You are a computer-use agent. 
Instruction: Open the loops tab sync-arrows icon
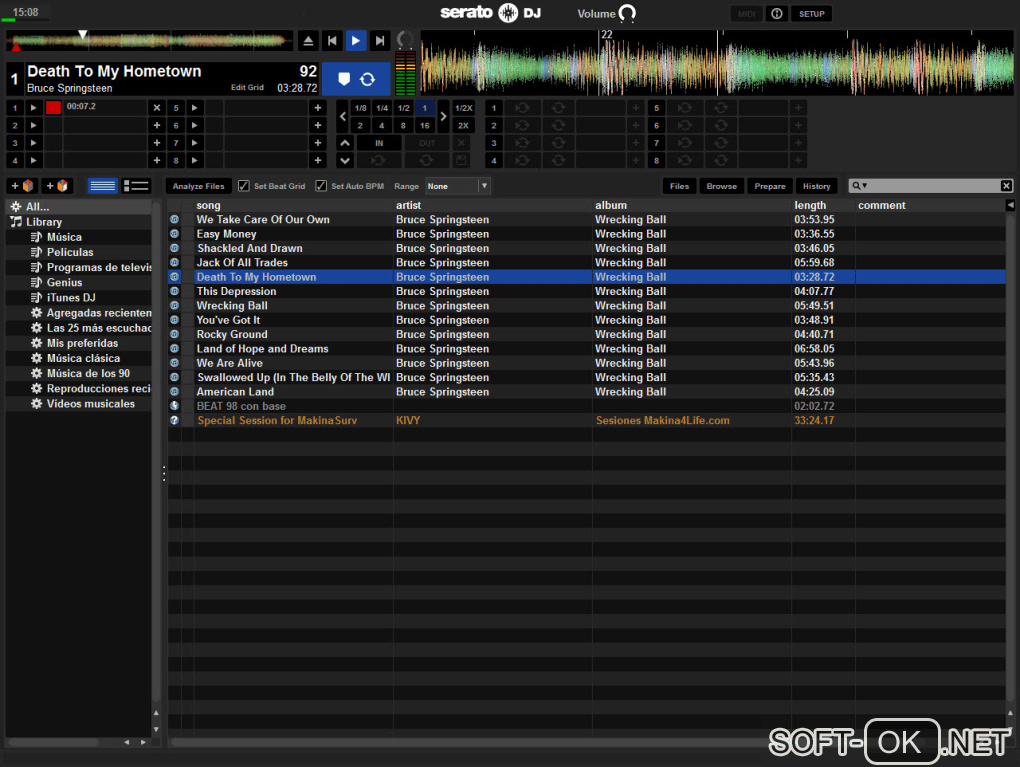pyautogui.click(x=368, y=79)
